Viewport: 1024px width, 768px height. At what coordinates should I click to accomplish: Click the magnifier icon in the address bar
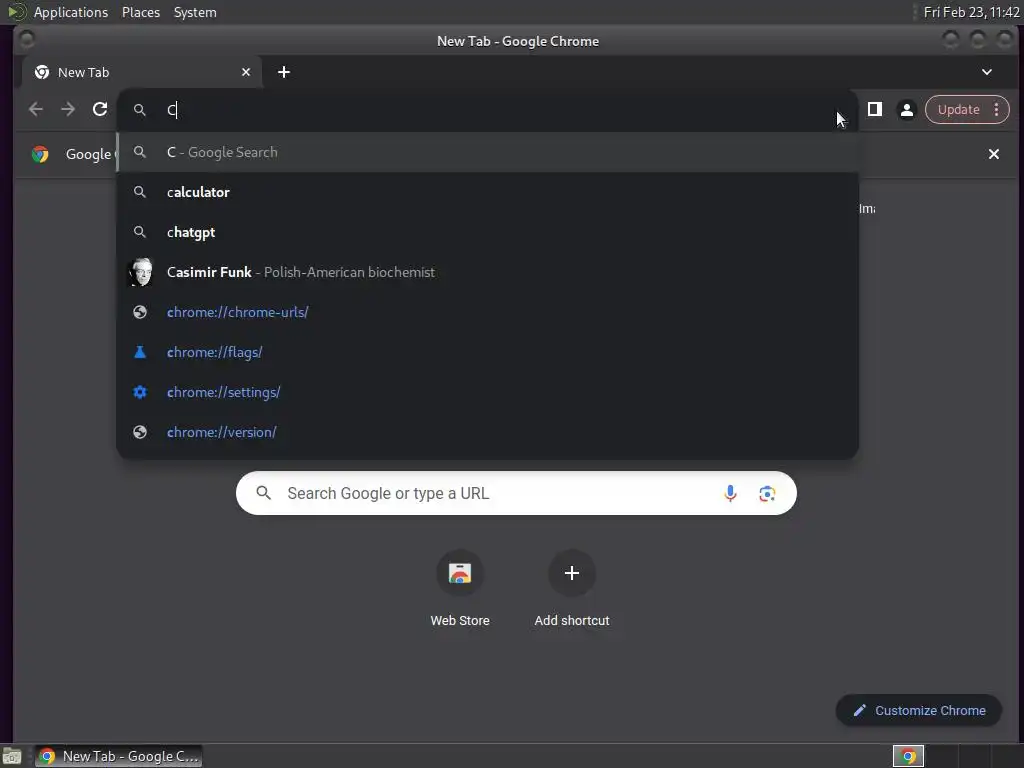[140, 110]
